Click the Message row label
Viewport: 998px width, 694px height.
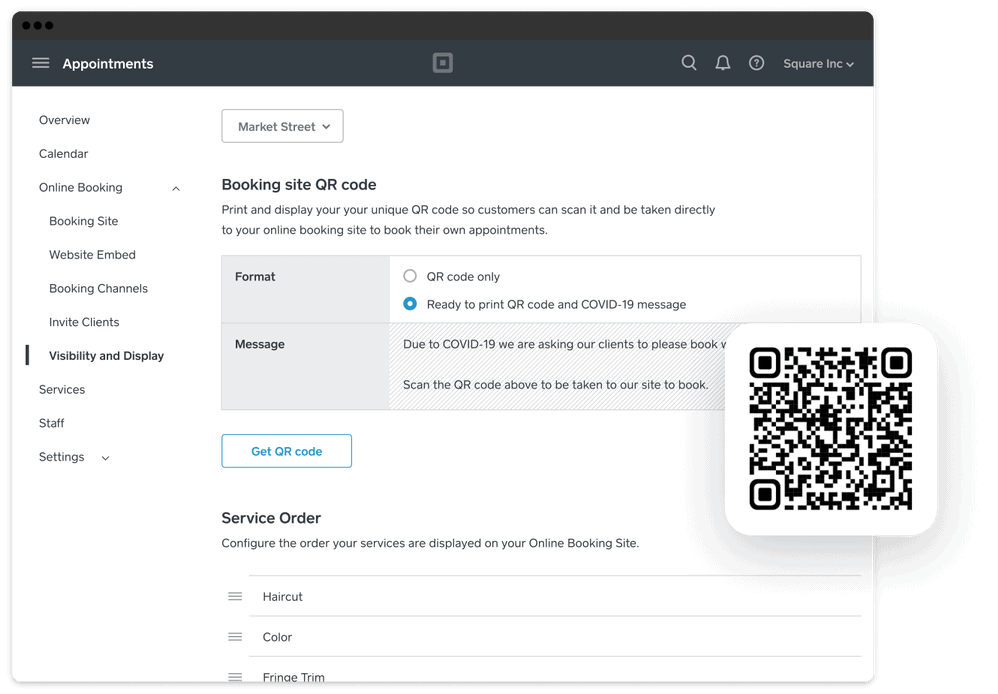pyautogui.click(x=260, y=344)
